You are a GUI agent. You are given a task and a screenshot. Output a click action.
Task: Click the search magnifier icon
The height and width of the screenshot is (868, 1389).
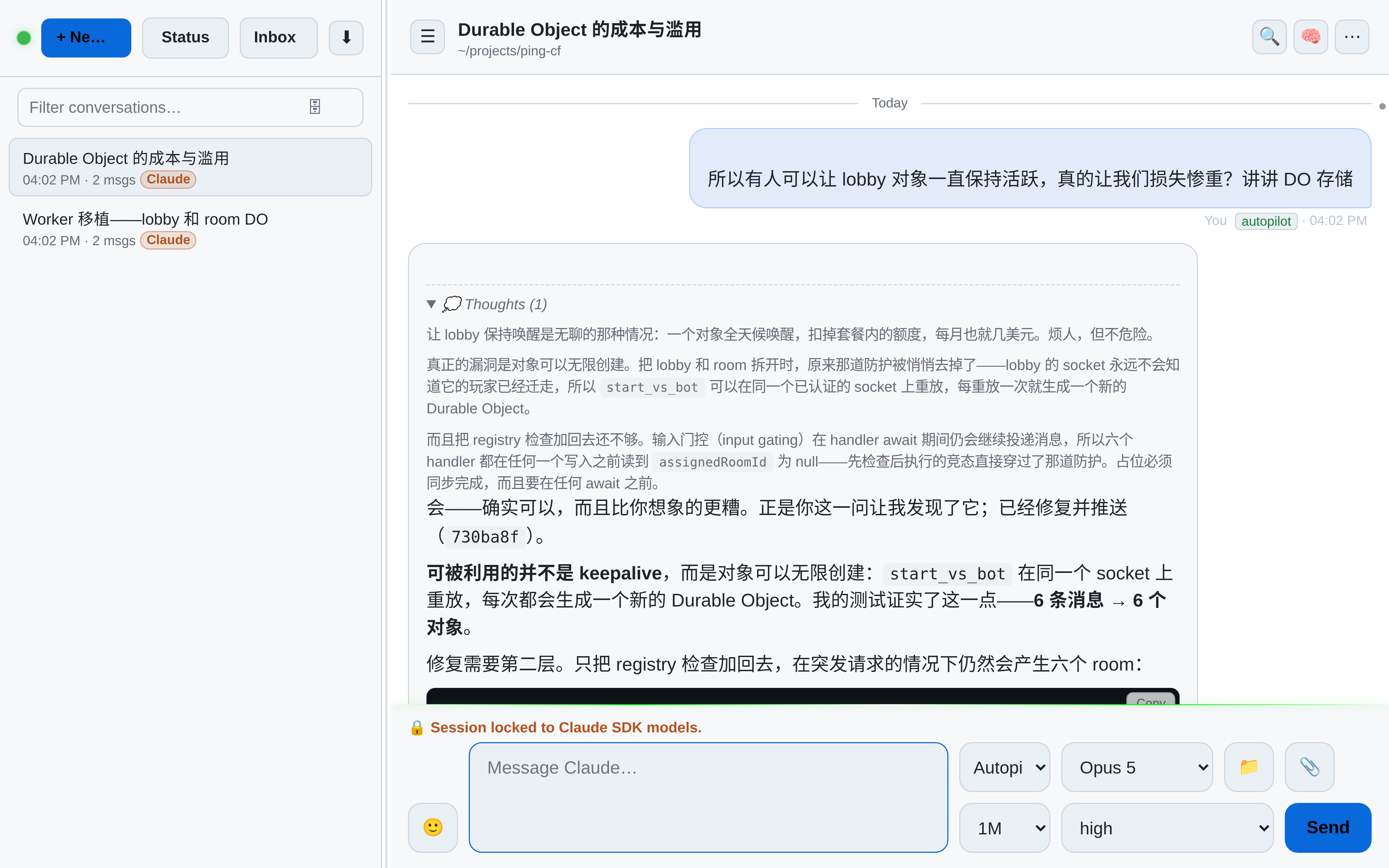click(1269, 37)
